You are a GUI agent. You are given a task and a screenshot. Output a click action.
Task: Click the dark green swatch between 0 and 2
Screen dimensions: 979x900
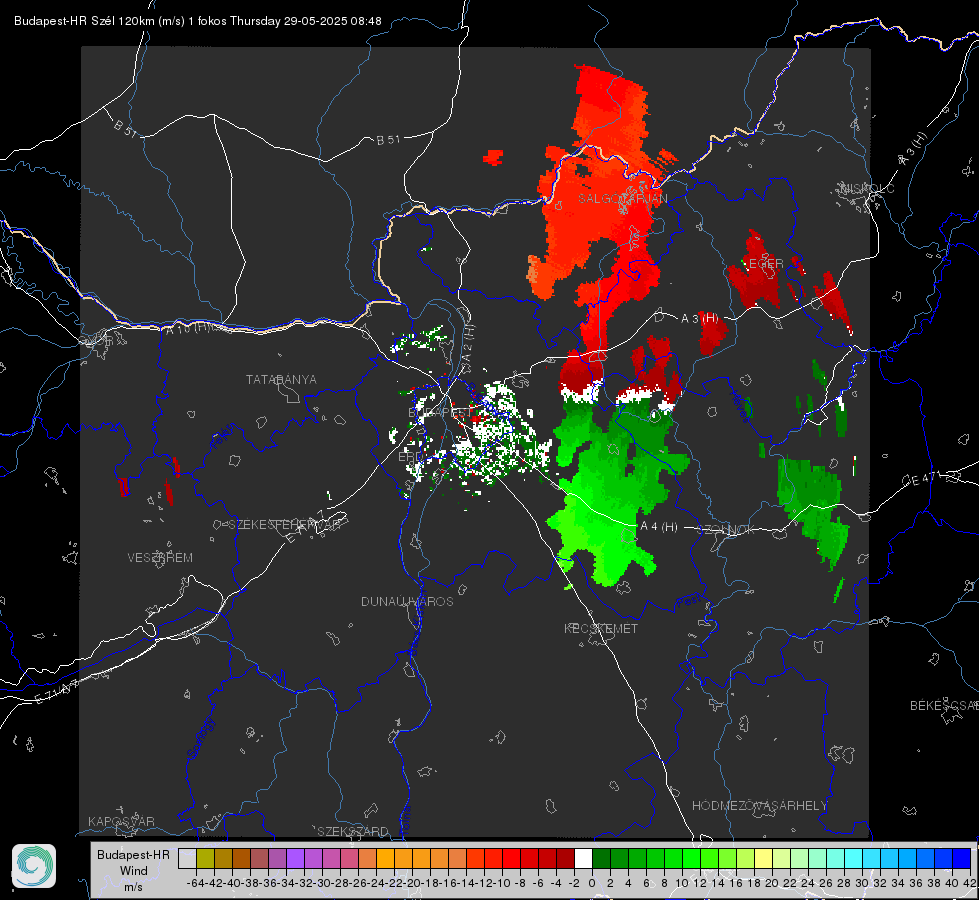[601, 858]
